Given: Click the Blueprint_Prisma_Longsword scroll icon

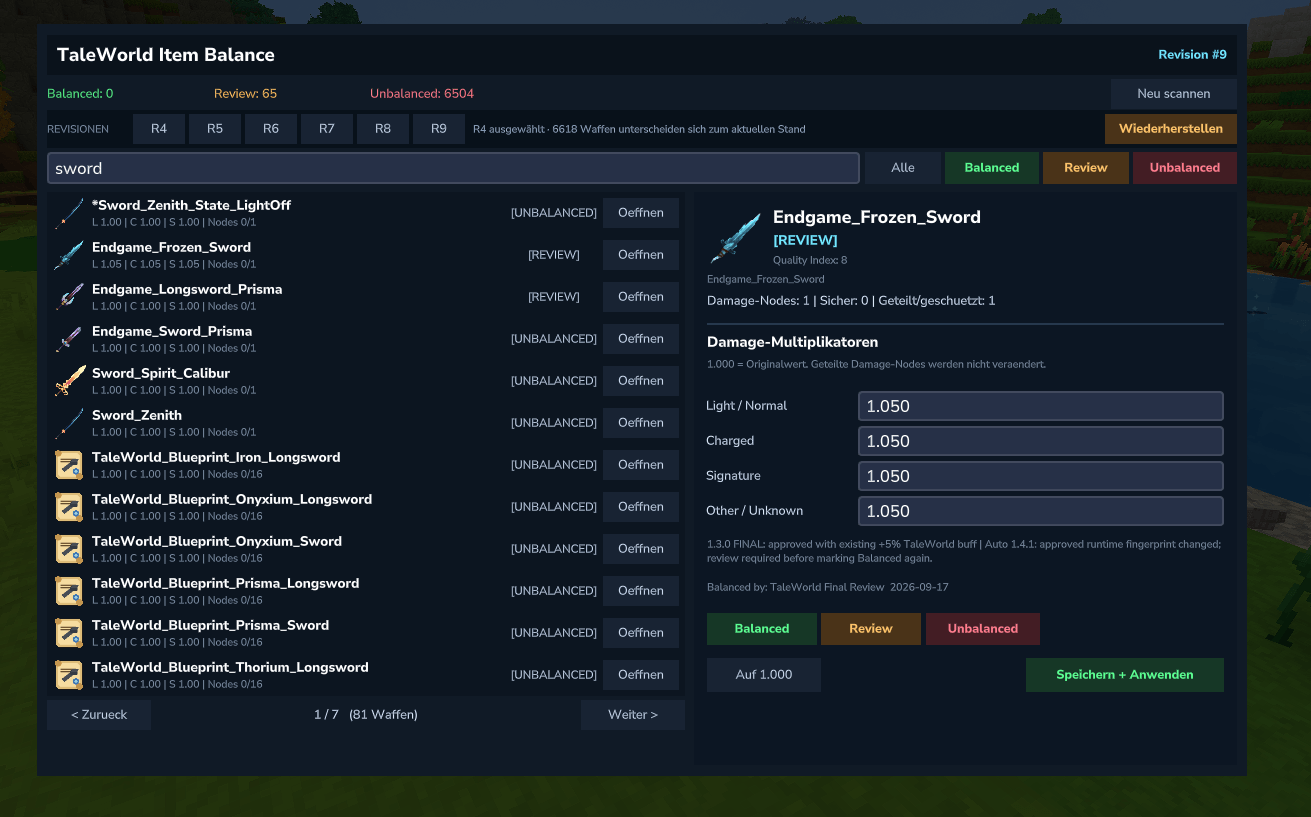Looking at the screenshot, I should pyautogui.click(x=69, y=591).
